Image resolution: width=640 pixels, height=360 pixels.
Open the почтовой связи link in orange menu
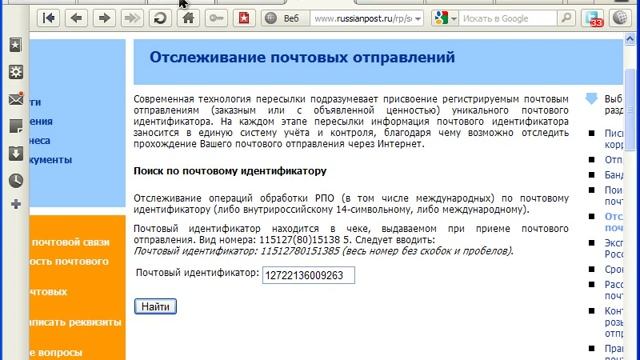coord(70,242)
